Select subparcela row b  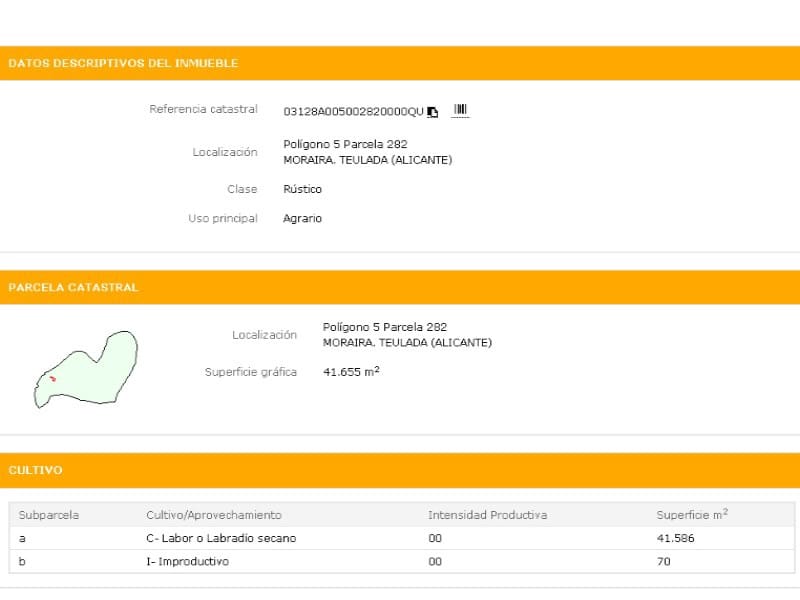coord(23,561)
